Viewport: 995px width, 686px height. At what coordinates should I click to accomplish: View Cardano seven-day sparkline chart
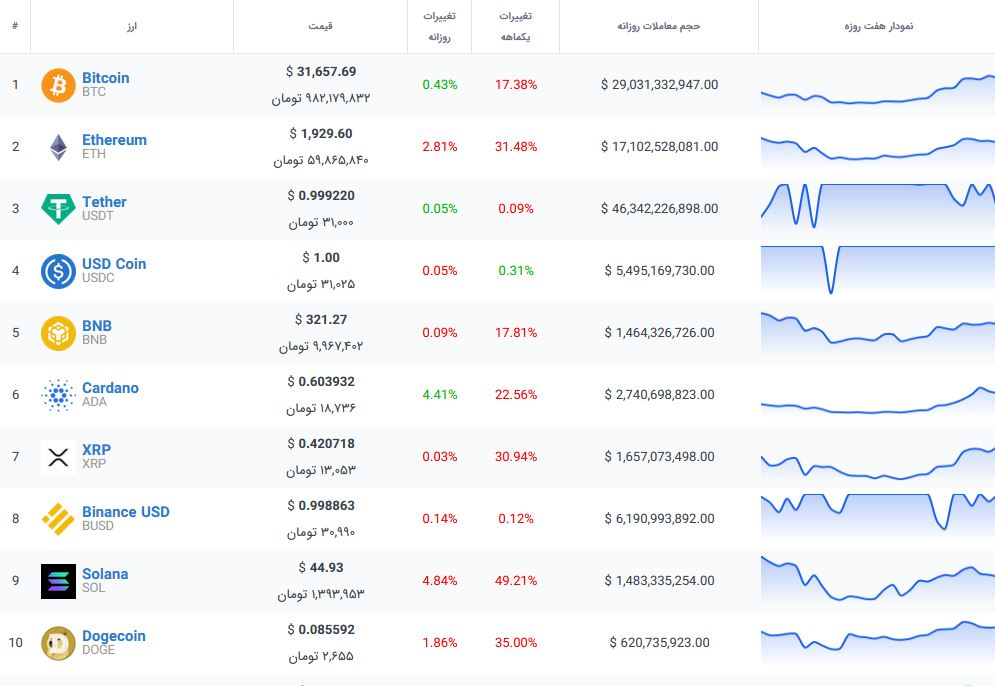[x=878, y=400]
